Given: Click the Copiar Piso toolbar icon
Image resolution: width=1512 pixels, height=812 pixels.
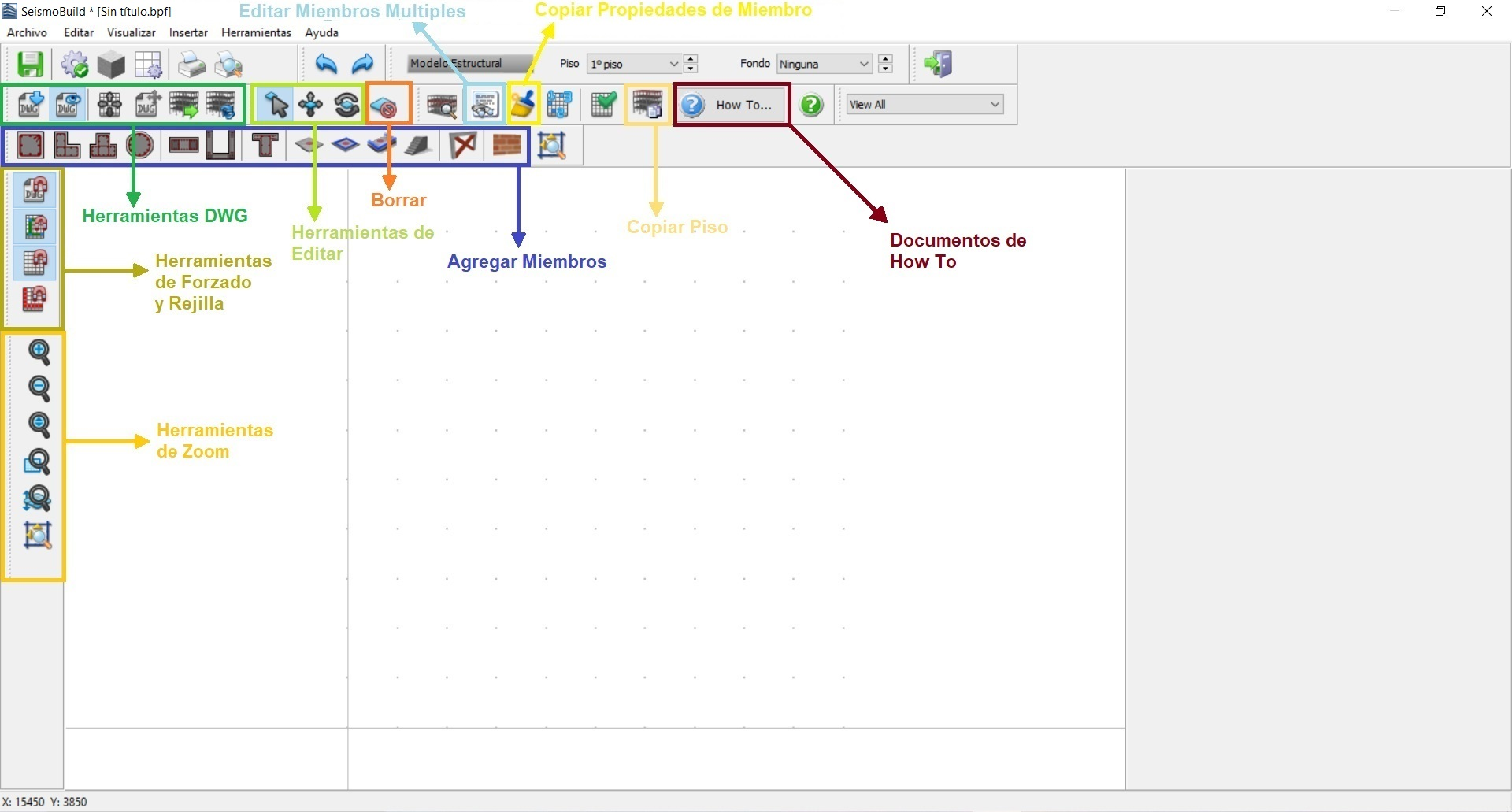Looking at the screenshot, I should pyautogui.click(x=647, y=105).
